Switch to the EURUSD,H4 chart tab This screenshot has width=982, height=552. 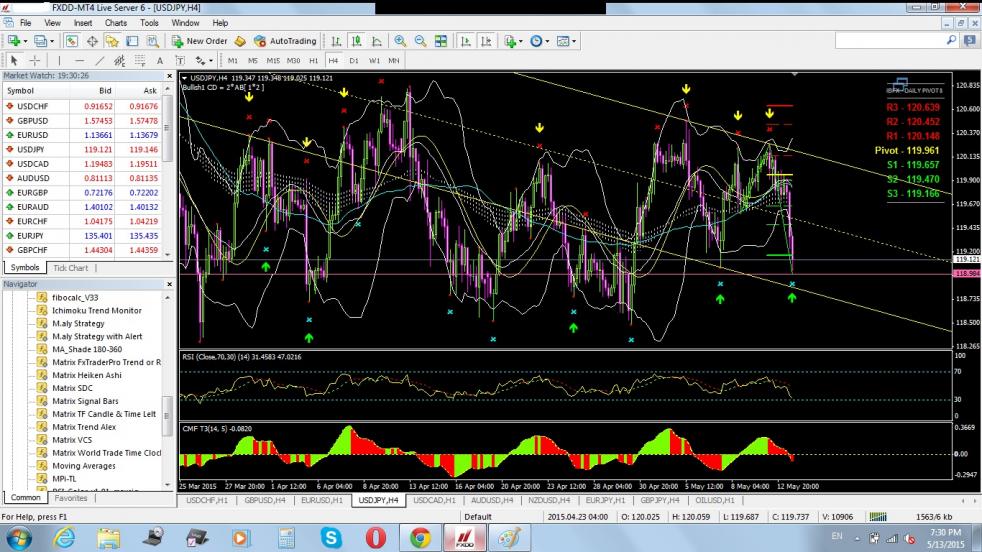321,499
